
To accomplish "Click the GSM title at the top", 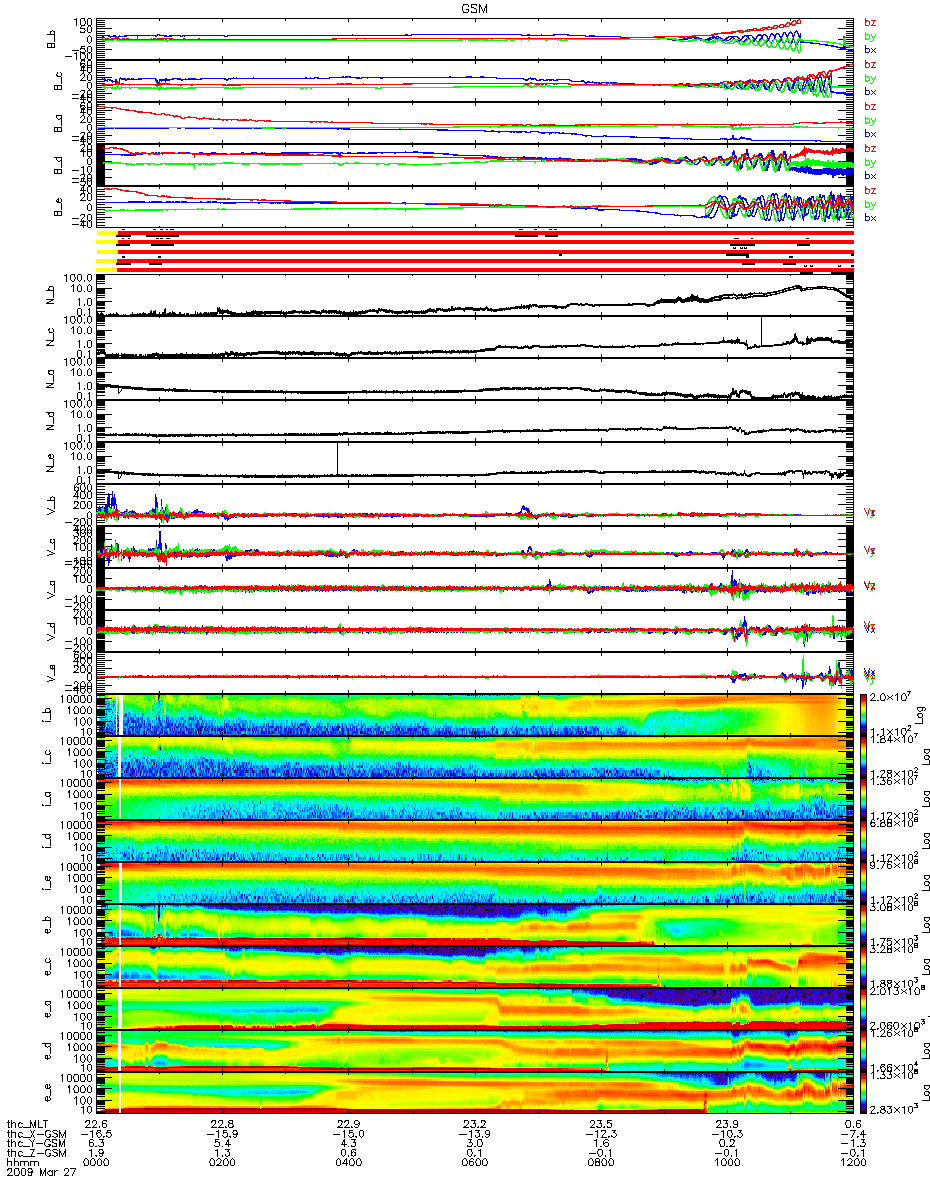I will 477,7.
